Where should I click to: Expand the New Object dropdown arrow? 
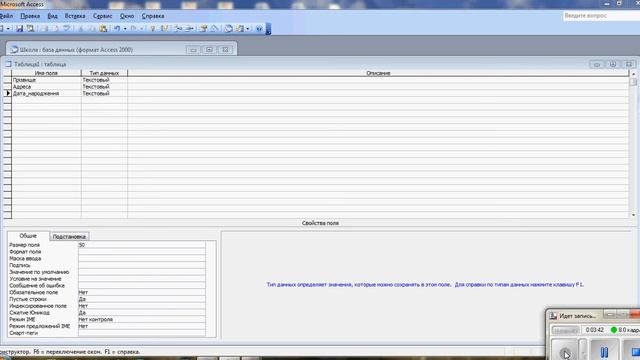247,29
